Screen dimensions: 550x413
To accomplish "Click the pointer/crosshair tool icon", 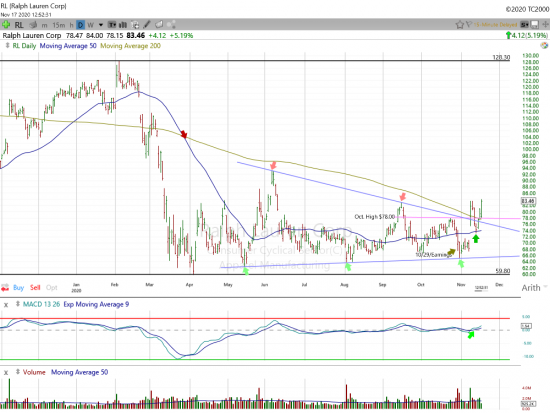I will pyautogui.click(x=135, y=25).
